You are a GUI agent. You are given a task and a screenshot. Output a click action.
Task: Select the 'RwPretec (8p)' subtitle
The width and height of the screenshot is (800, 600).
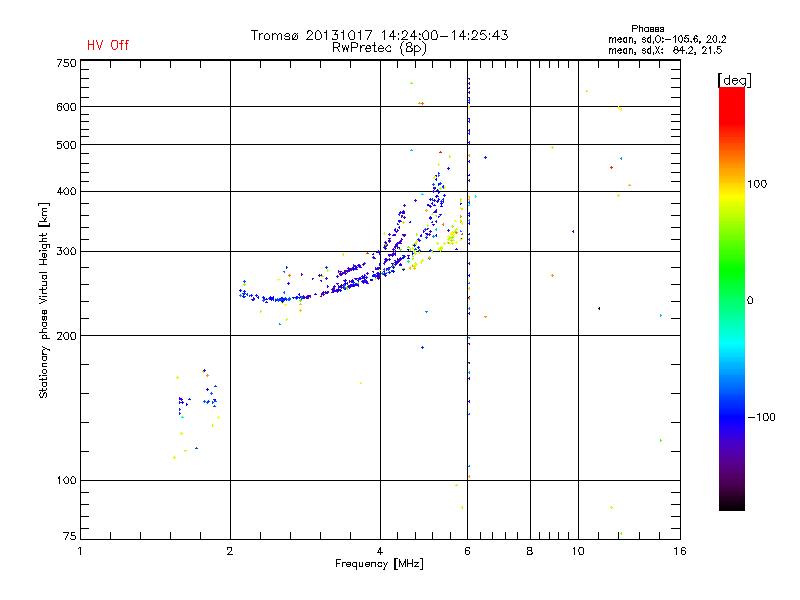pos(379,48)
